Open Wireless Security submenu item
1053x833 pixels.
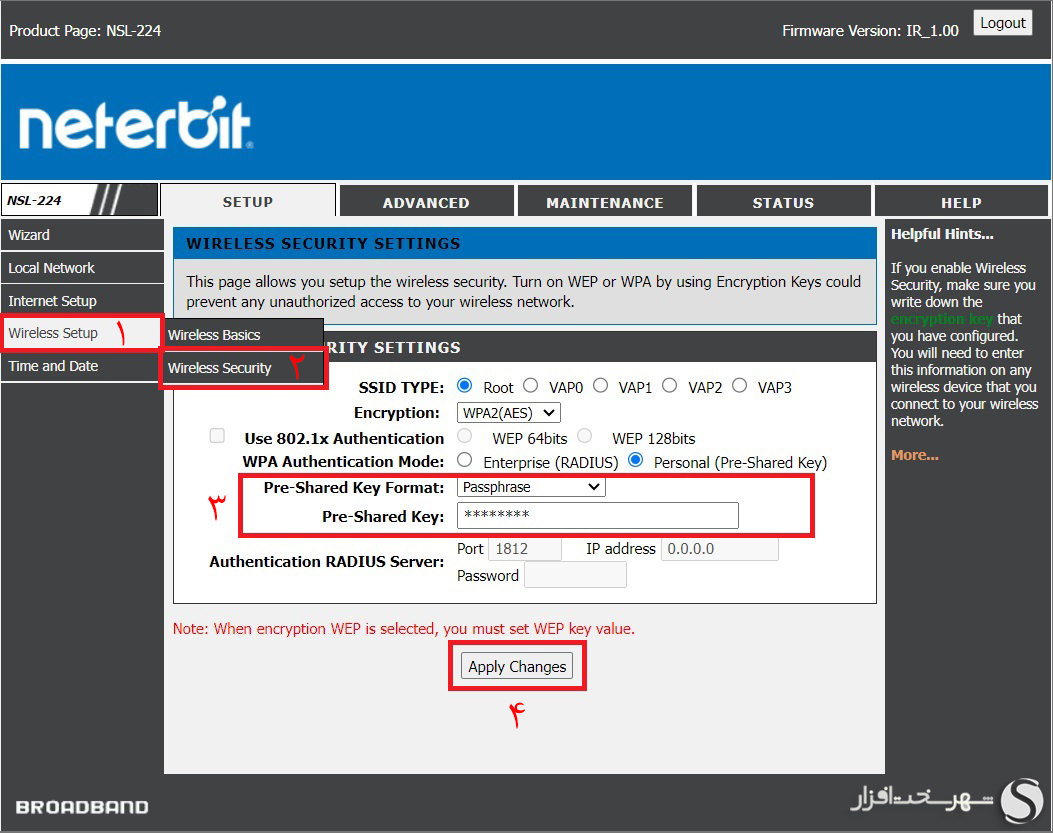point(220,368)
